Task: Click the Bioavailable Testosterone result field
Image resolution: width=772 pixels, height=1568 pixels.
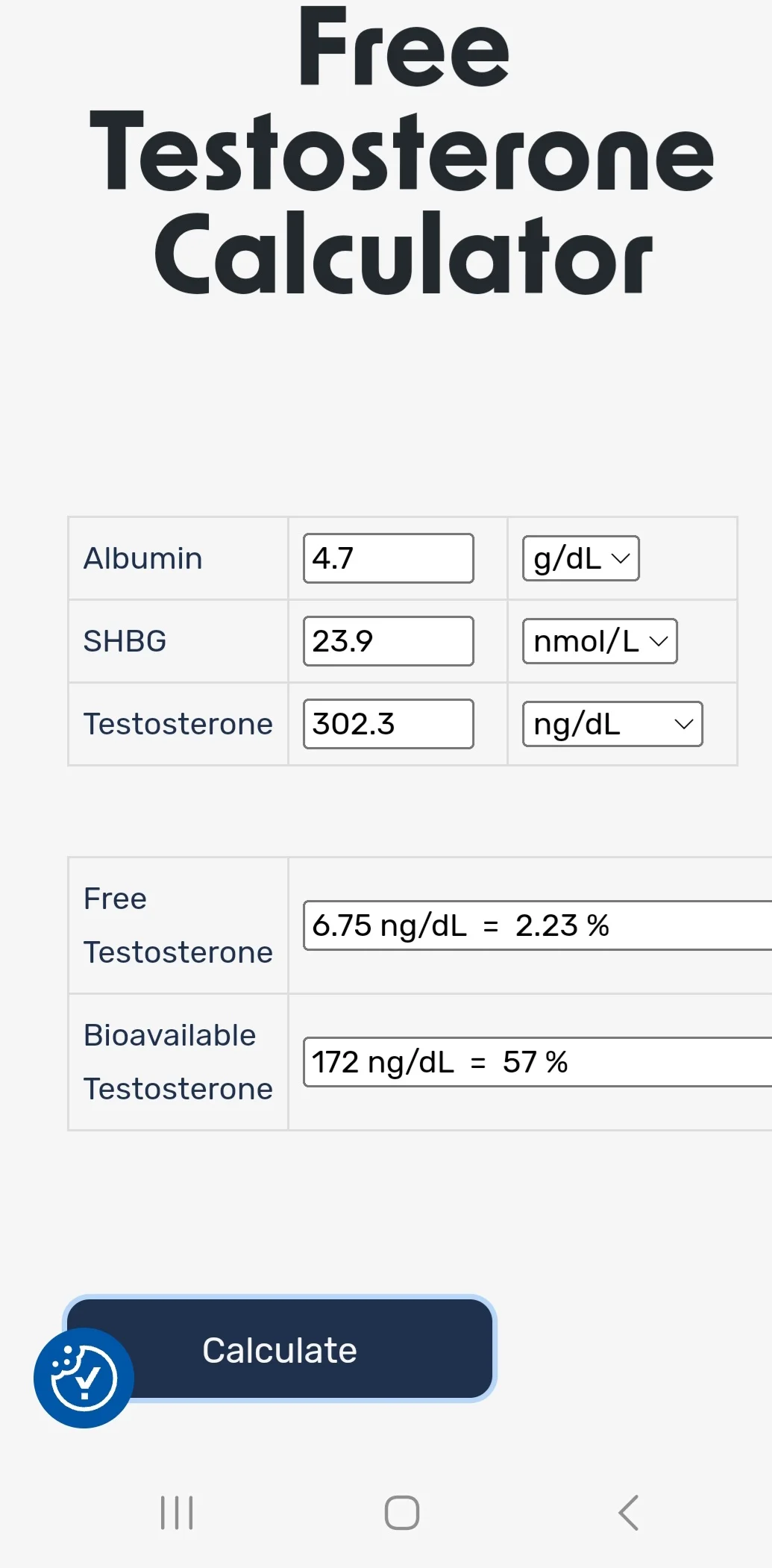Action: tap(537, 1062)
